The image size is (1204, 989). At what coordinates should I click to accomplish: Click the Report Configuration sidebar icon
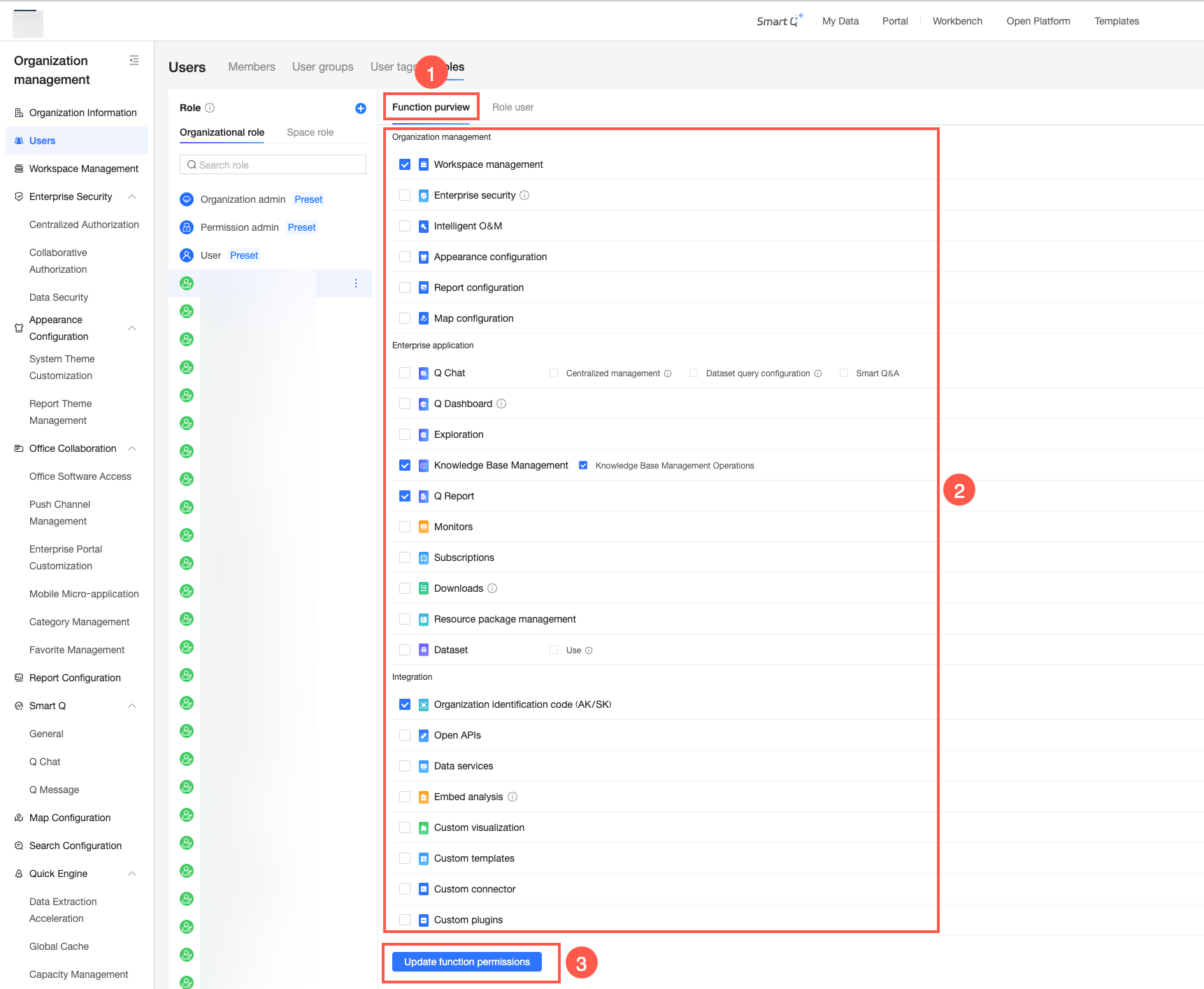pyautogui.click(x=19, y=678)
